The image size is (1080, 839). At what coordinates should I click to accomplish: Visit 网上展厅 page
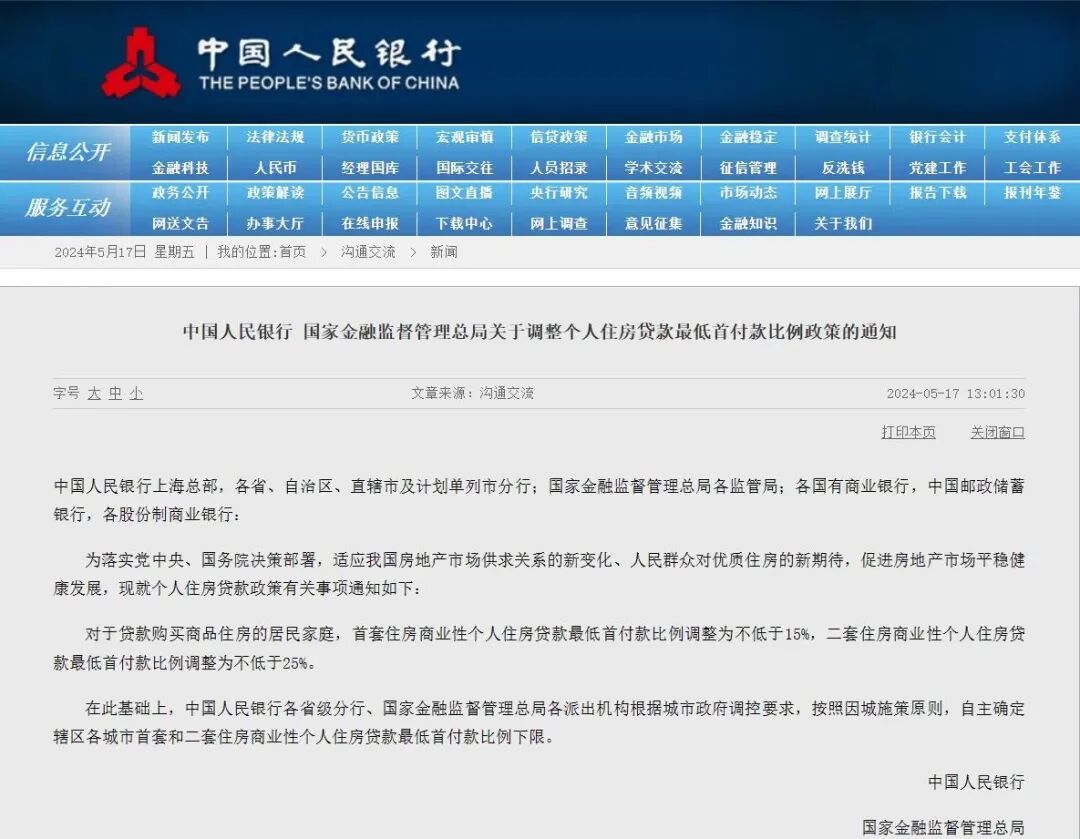coord(842,193)
